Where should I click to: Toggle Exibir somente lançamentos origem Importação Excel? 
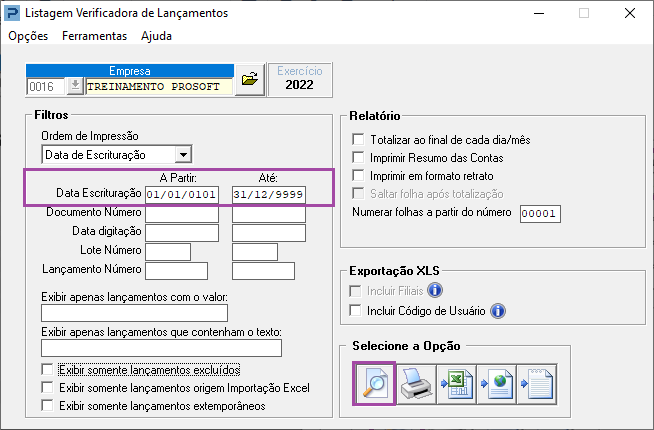pyautogui.click(x=47, y=387)
